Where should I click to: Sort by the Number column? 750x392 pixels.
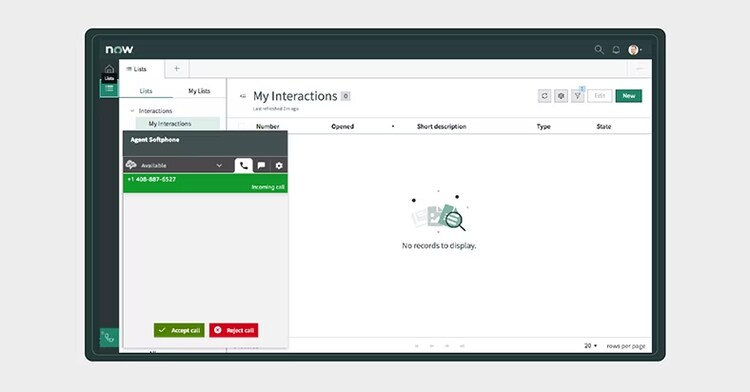click(x=267, y=127)
